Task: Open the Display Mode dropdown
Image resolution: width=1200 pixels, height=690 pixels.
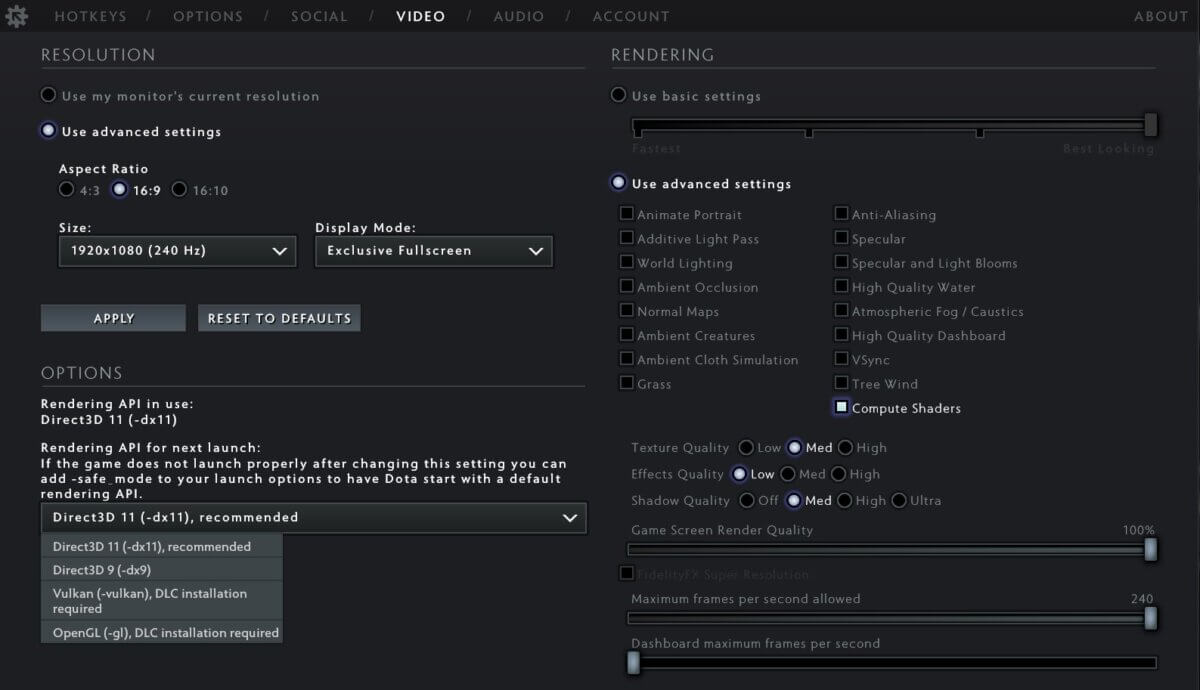Action: pyautogui.click(x=433, y=251)
